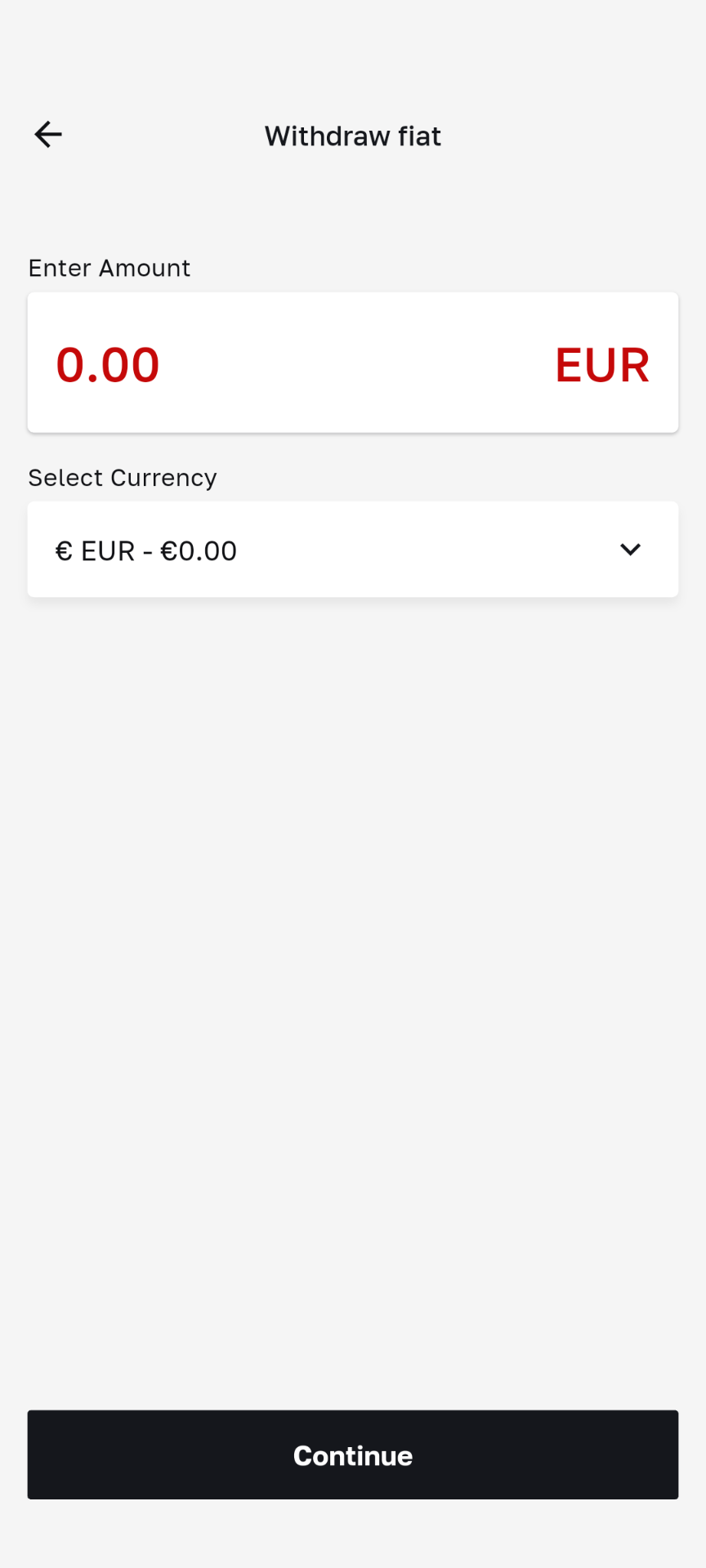Click the €0.00 balance text
Screen dimensions: 706x1568
199,551
